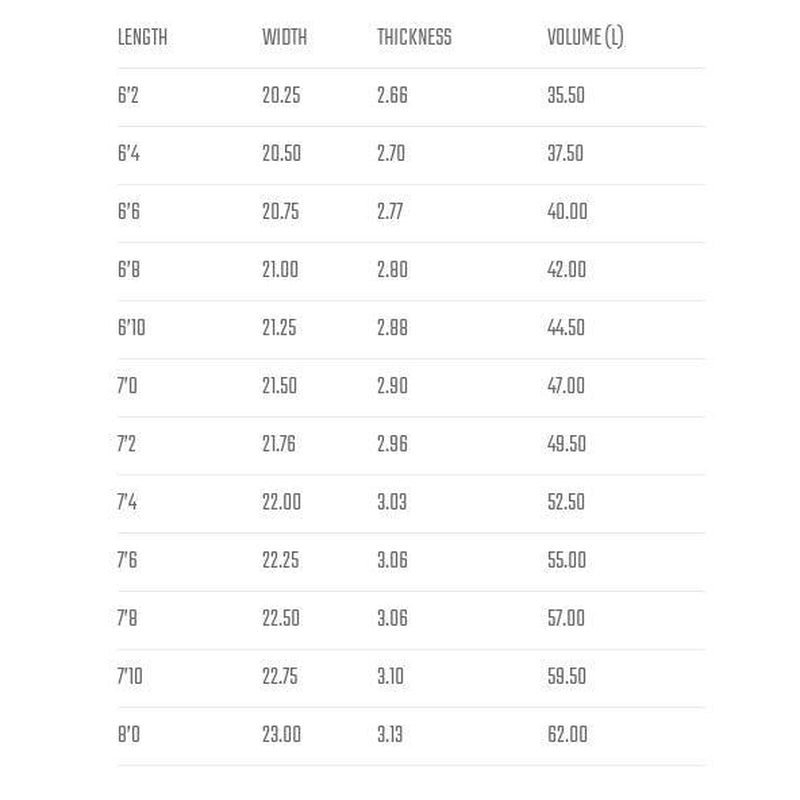Image resolution: width=800 pixels, height=800 pixels.
Task: Select the 6'10 length cell
Action: coord(131,328)
